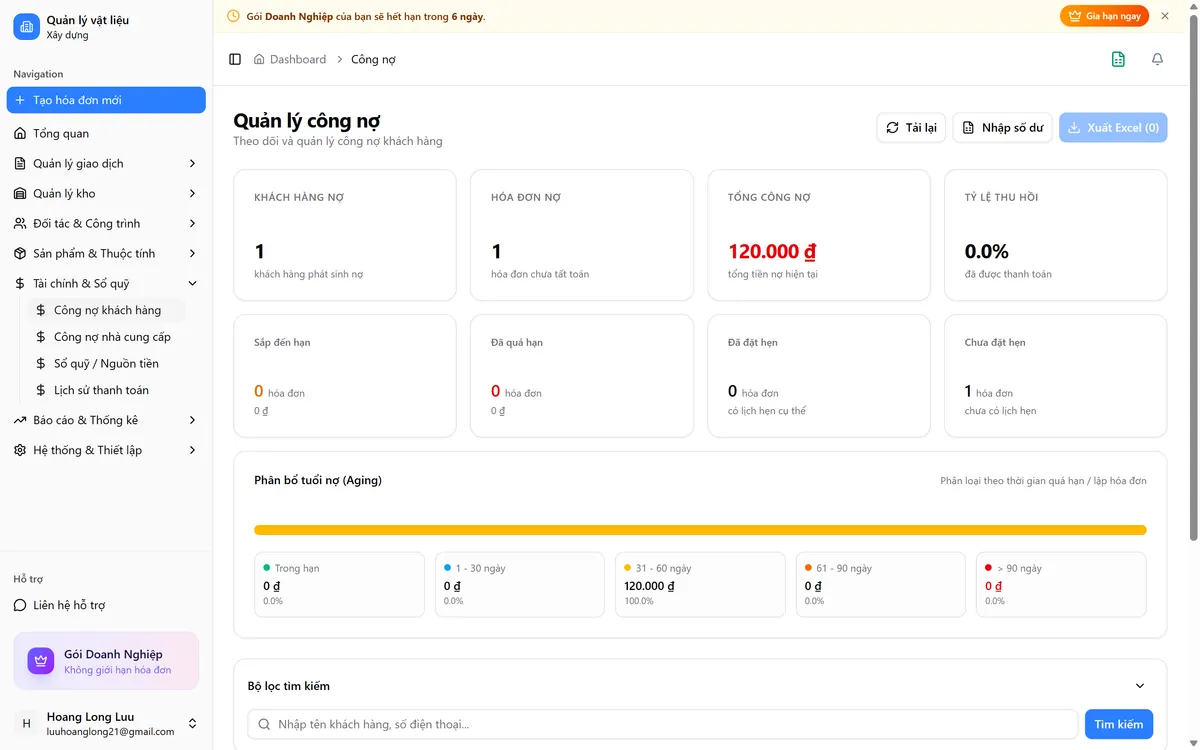The image size is (1200, 750).
Task: Expand Đối tác & Công trình section
Action: [106, 223]
